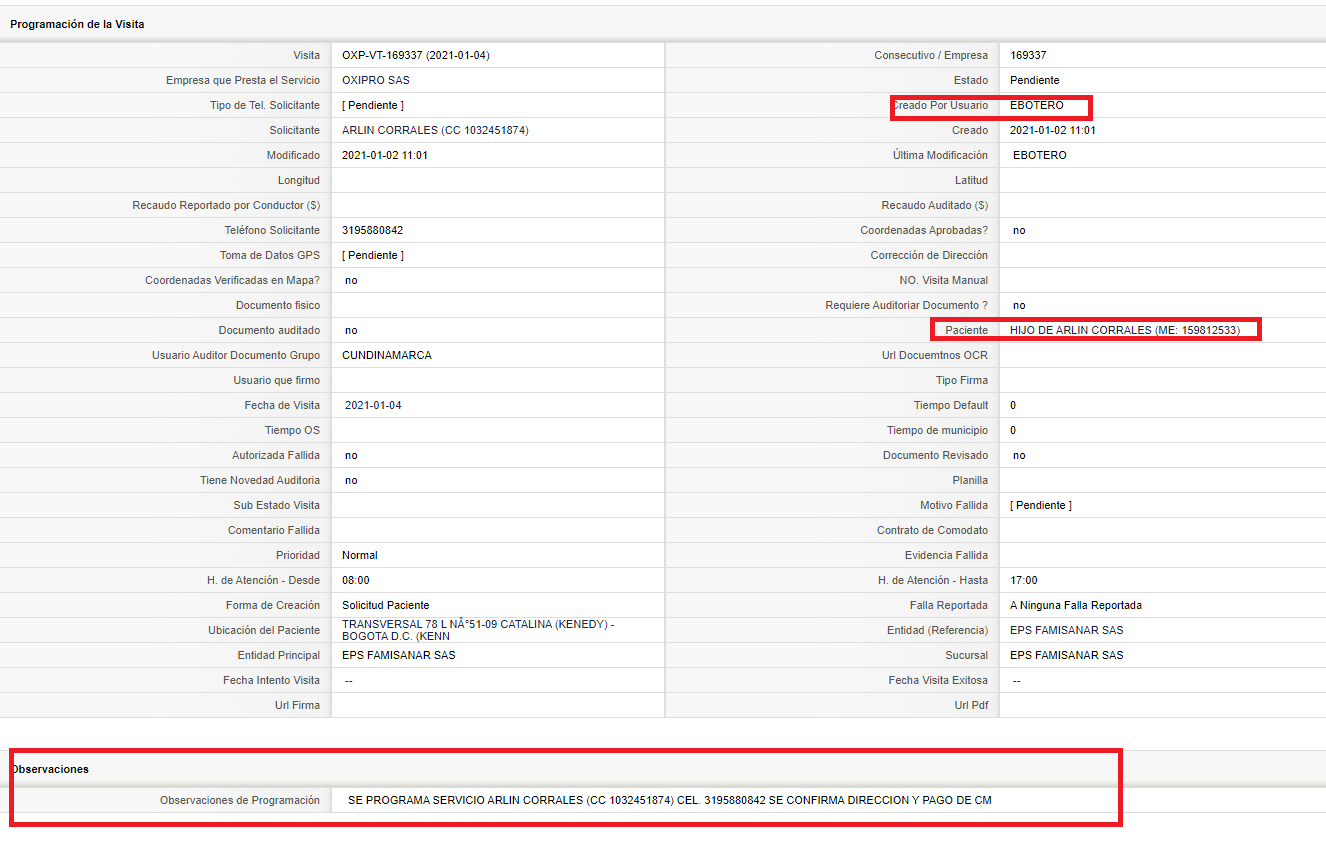Image resolution: width=1326 pixels, height=841 pixels.
Task: Select EBOTERO in the Última Modificación row
Action: coord(1040,155)
